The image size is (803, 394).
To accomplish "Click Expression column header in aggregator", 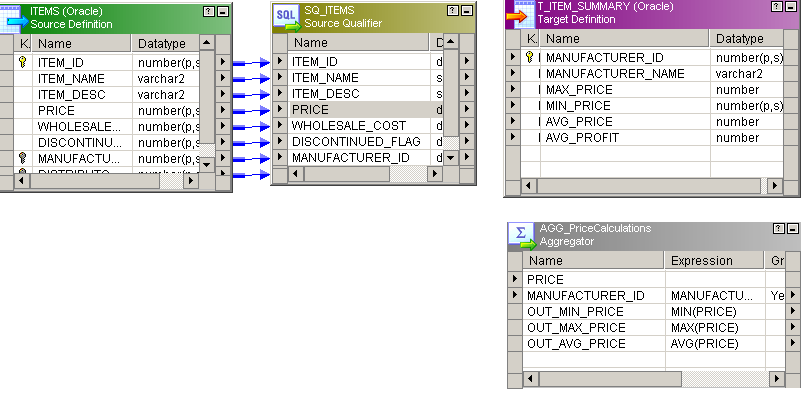I will pos(714,260).
